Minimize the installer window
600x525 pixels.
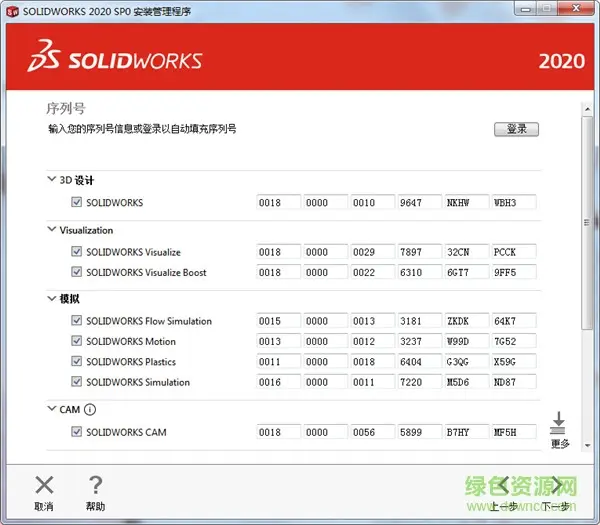pyautogui.click(x=526, y=8)
